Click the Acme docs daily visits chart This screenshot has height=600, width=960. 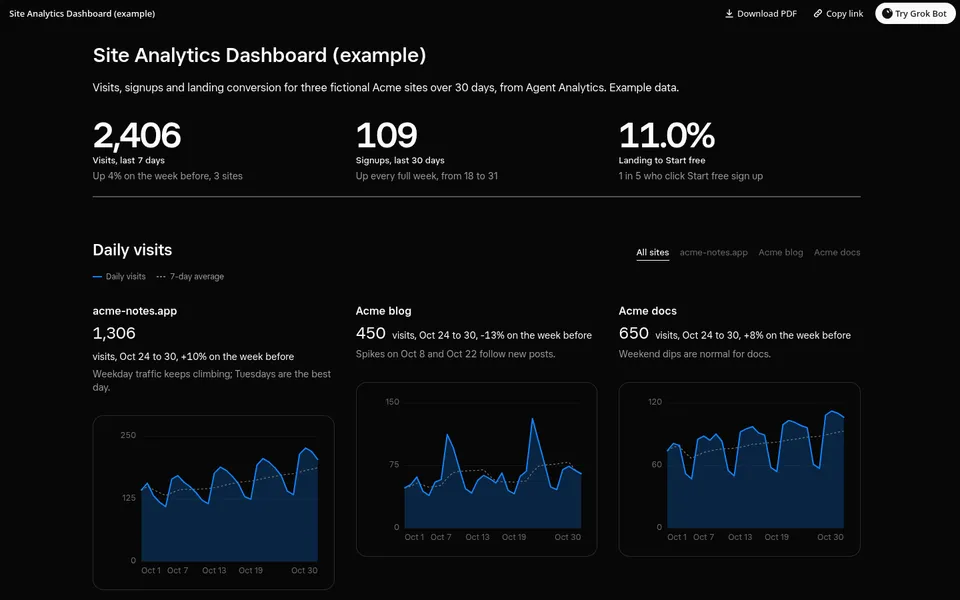tap(740, 470)
